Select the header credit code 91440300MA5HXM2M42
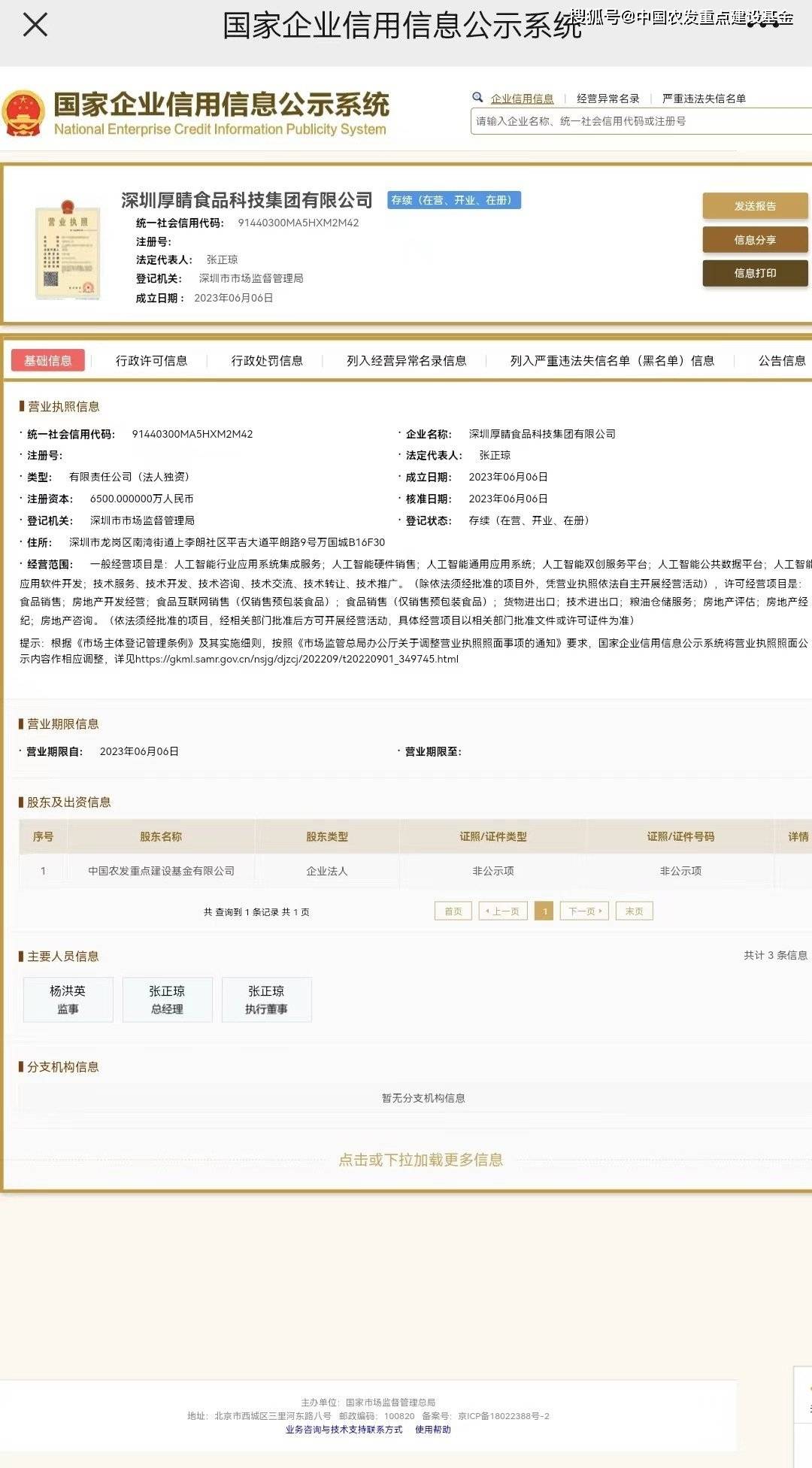812x1468 pixels. [x=298, y=223]
